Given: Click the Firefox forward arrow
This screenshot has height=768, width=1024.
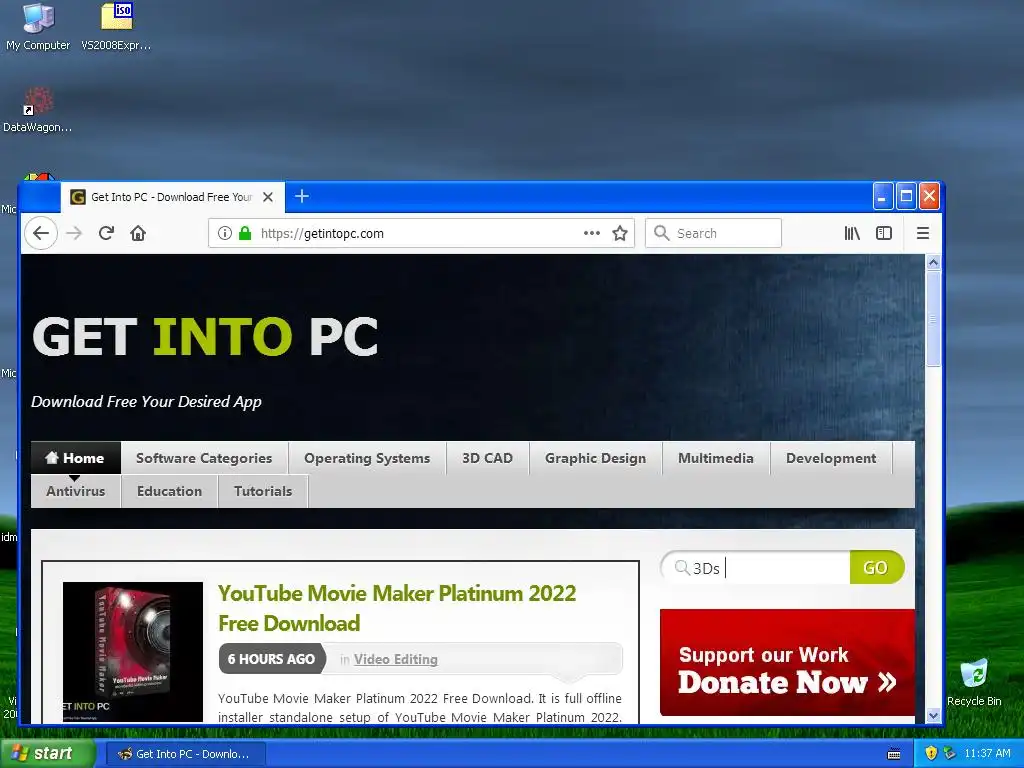Looking at the screenshot, I should coord(74,233).
